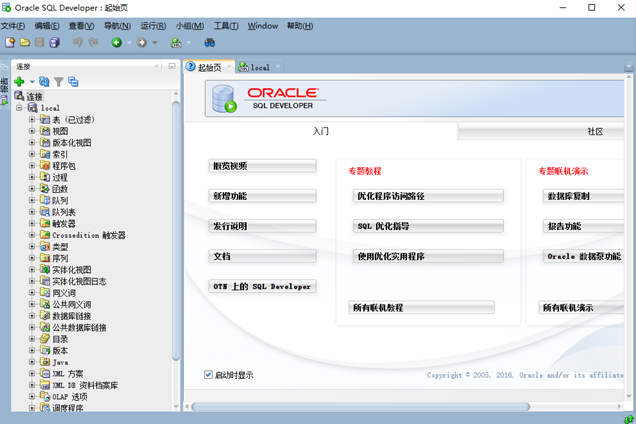Click the Save All toolbar icon
The height and width of the screenshot is (424, 636).
[x=54, y=42]
